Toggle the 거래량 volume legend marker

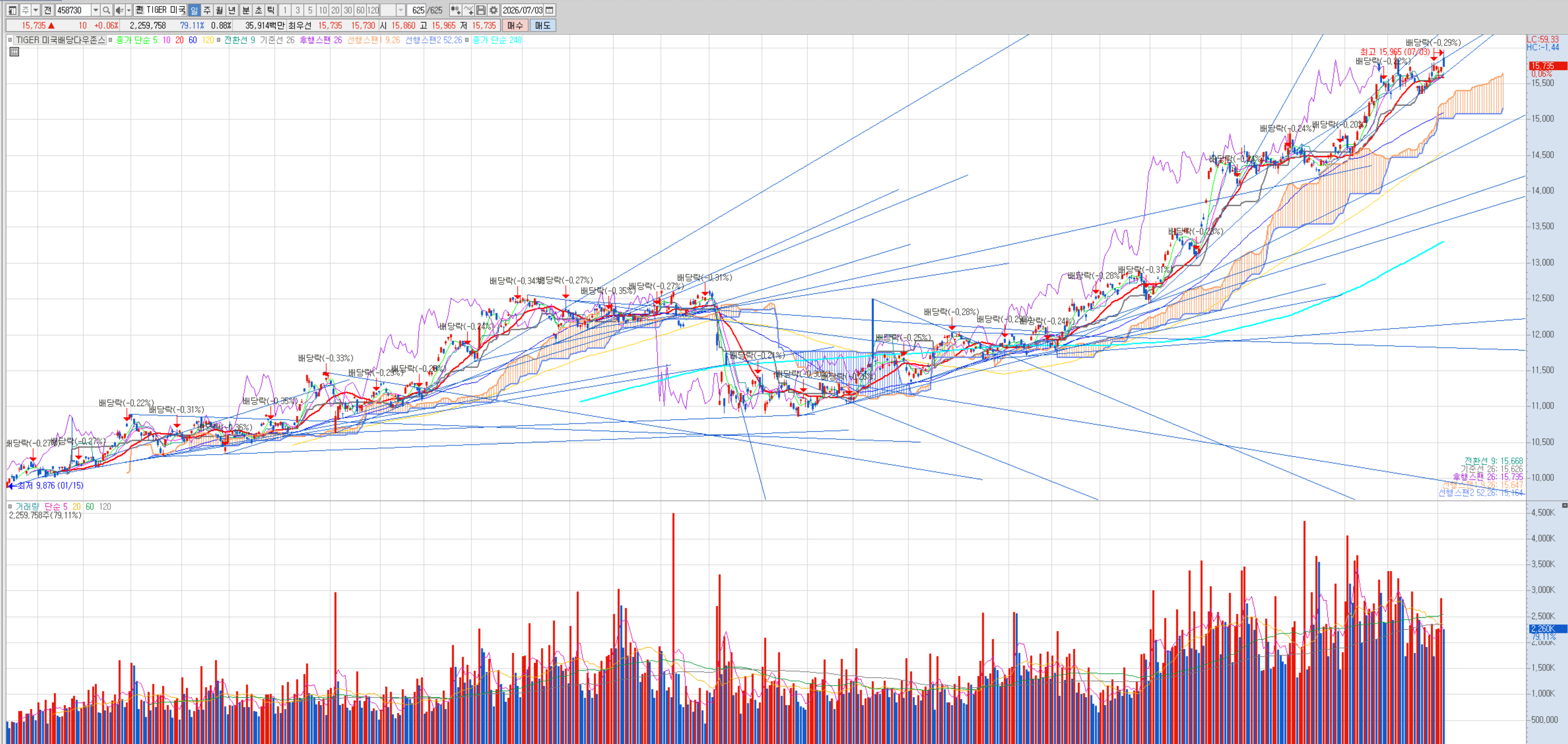10,506
